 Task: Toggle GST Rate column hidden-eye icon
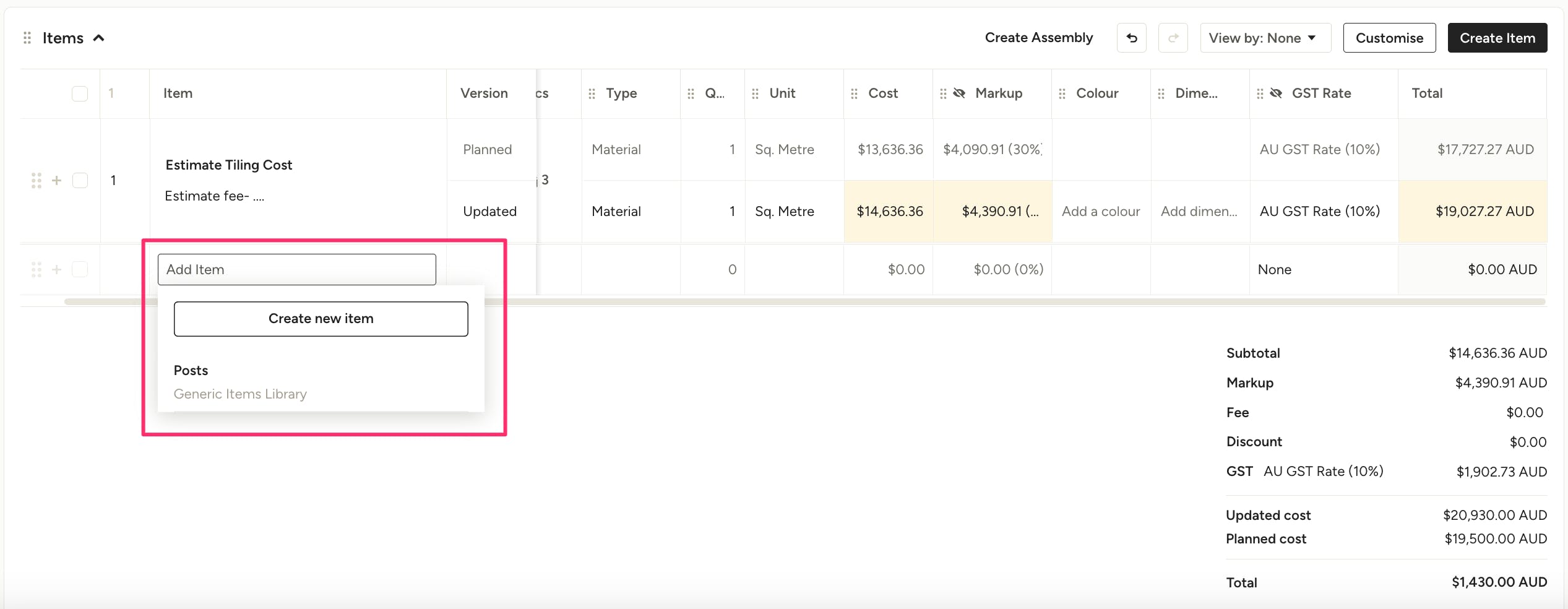click(x=1276, y=93)
